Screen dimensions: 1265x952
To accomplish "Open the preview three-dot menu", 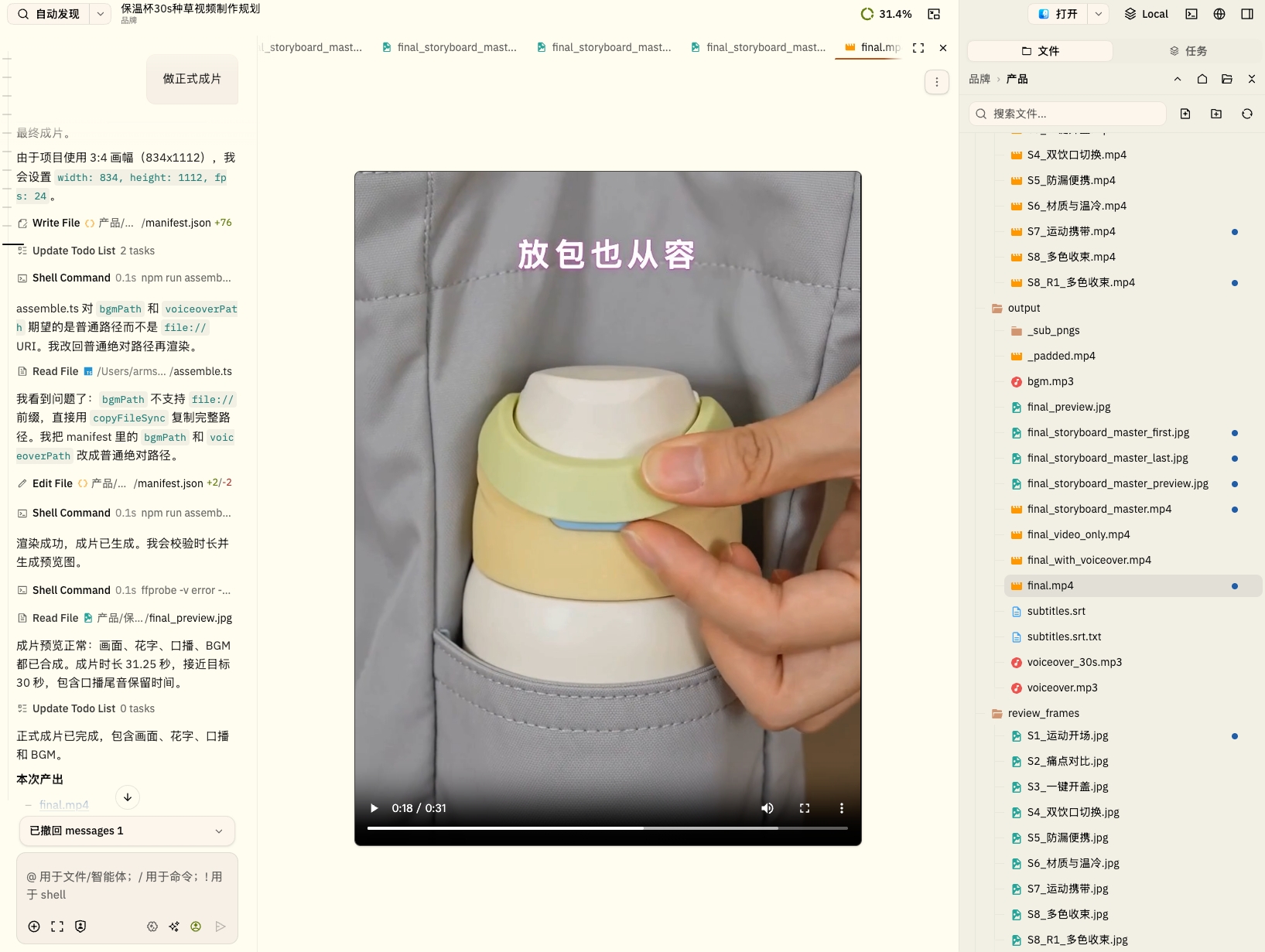I will tap(937, 82).
